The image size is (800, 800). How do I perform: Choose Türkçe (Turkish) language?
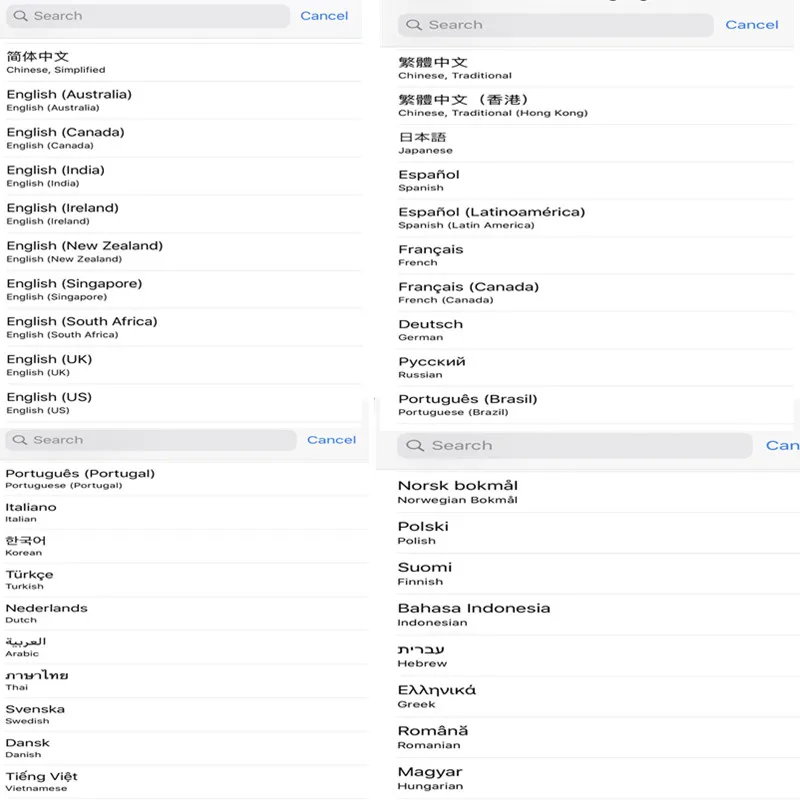pos(30,579)
